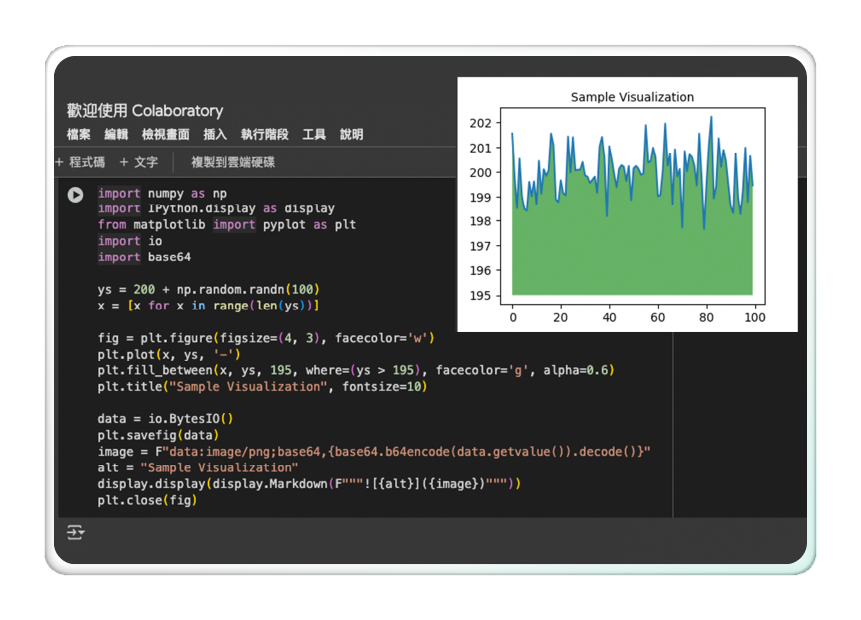Open the 工具 menu
This screenshot has width=861, height=620.
(314, 135)
